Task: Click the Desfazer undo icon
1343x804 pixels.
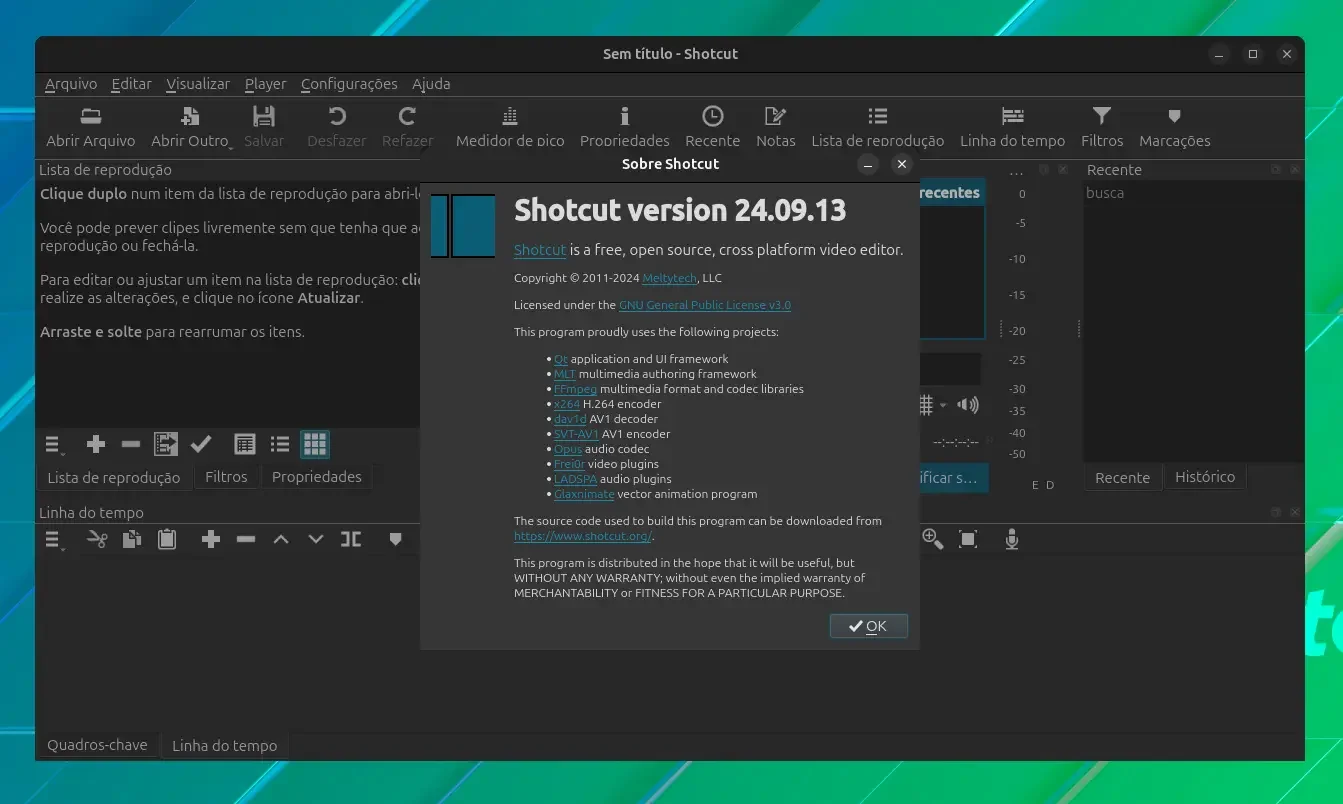Action: click(x=337, y=116)
